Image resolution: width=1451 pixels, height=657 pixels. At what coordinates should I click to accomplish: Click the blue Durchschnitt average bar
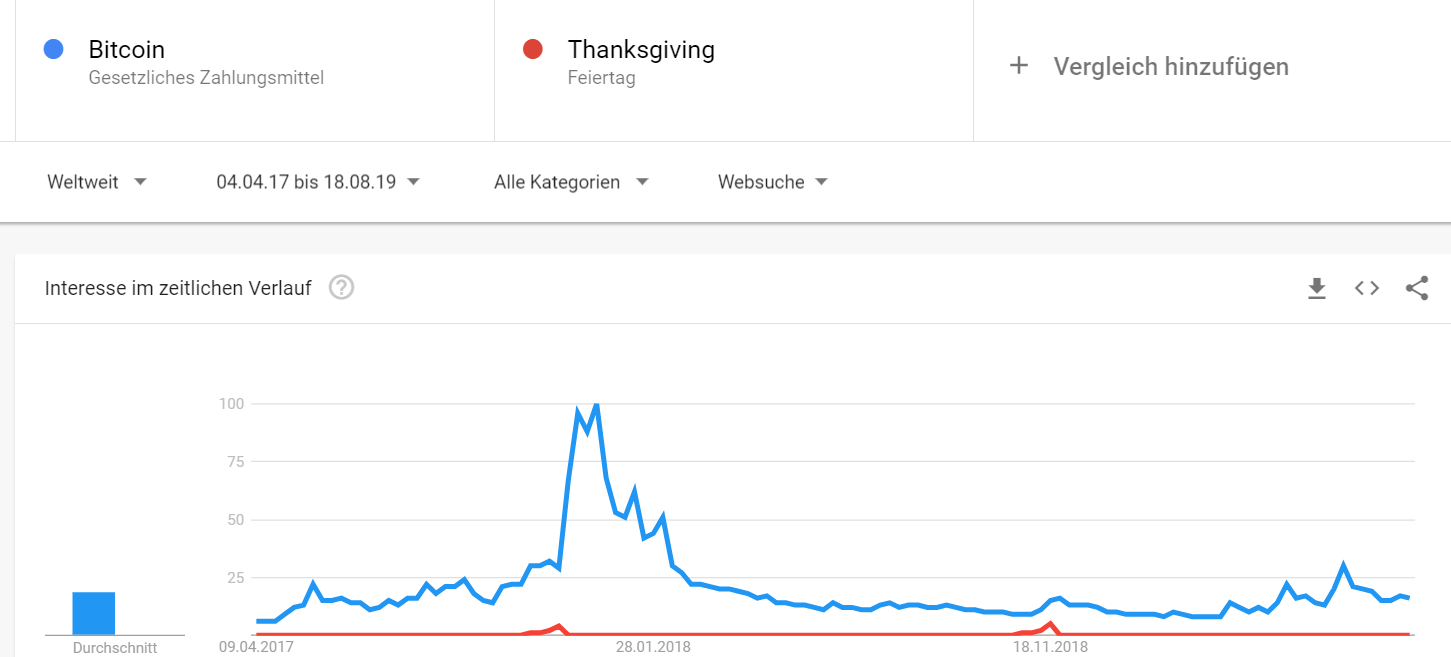pos(94,613)
